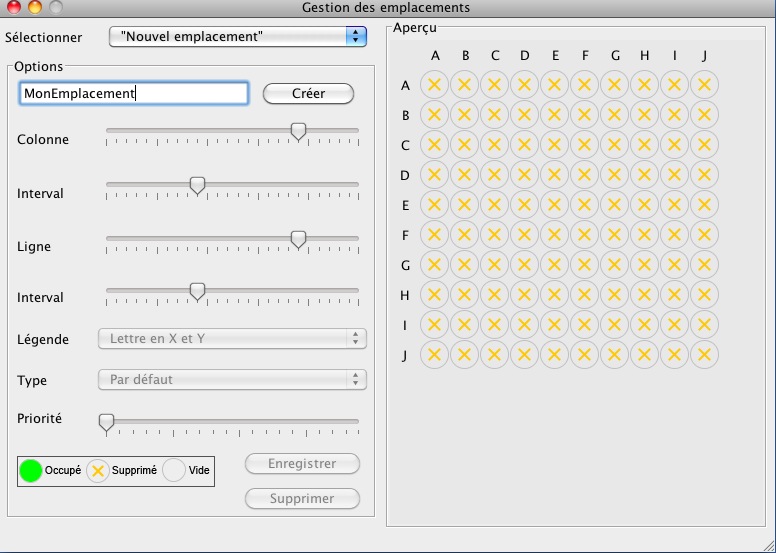Click the green Occupé legend circle
Screen dimensions: 776x553
click(x=31, y=471)
